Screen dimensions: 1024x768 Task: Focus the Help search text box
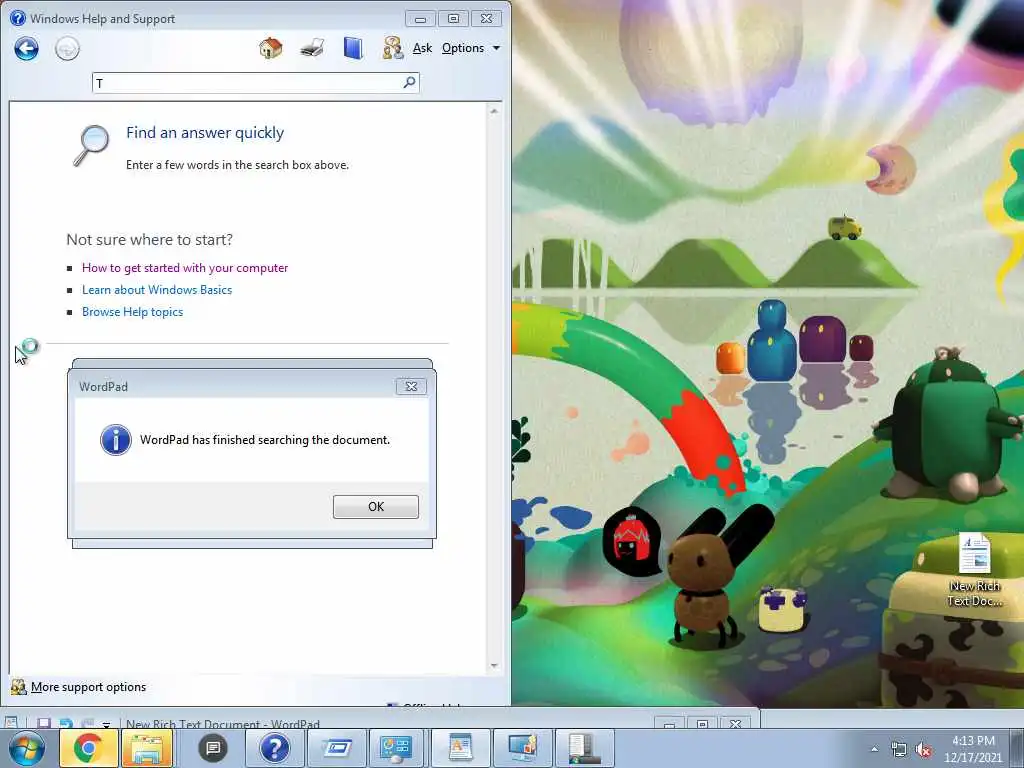248,83
